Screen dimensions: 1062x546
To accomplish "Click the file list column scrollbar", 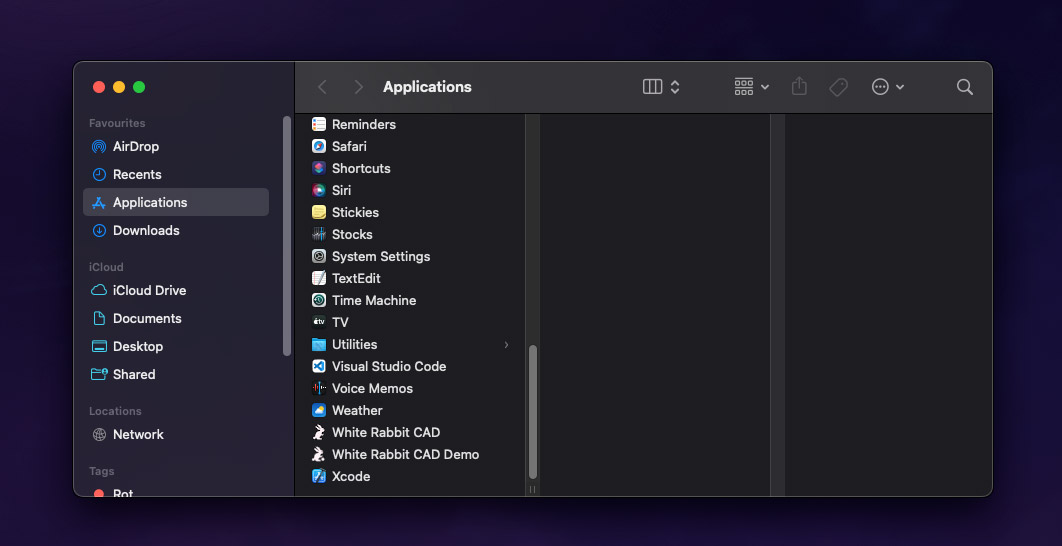I will click(532, 412).
